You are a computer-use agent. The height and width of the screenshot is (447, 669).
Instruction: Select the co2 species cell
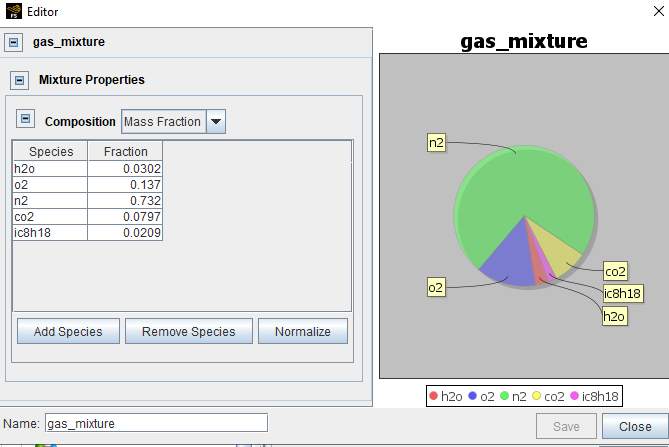coord(50,217)
